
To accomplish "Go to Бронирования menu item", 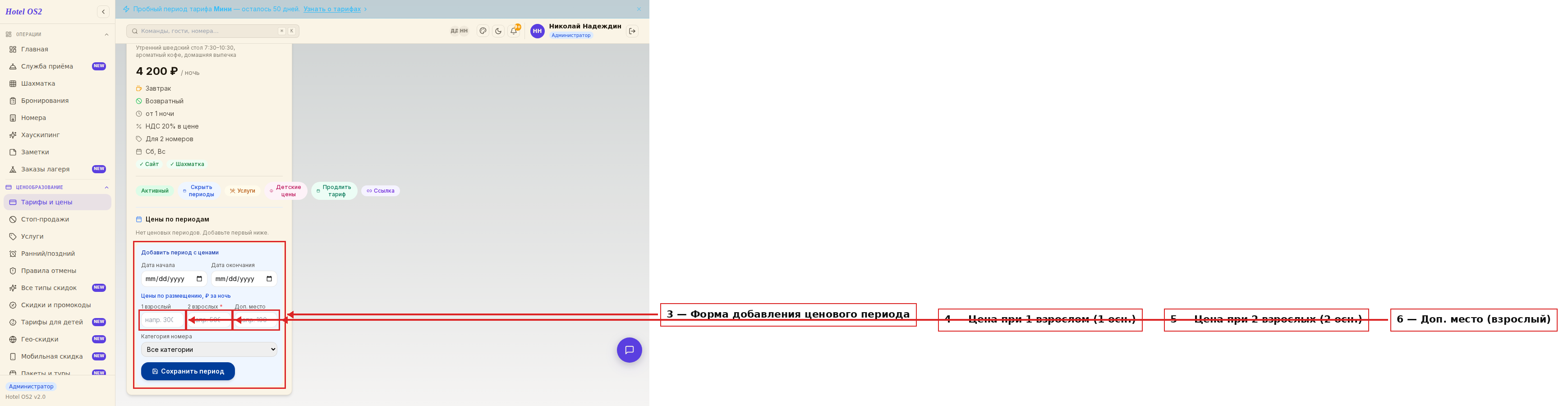I will coord(57,101).
